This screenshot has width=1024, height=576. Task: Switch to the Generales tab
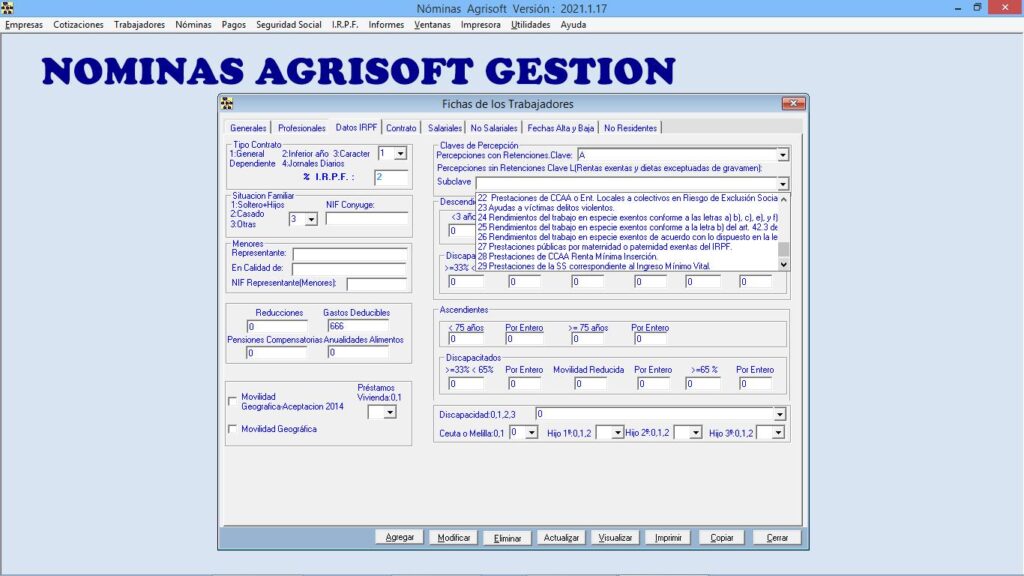point(248,128)
